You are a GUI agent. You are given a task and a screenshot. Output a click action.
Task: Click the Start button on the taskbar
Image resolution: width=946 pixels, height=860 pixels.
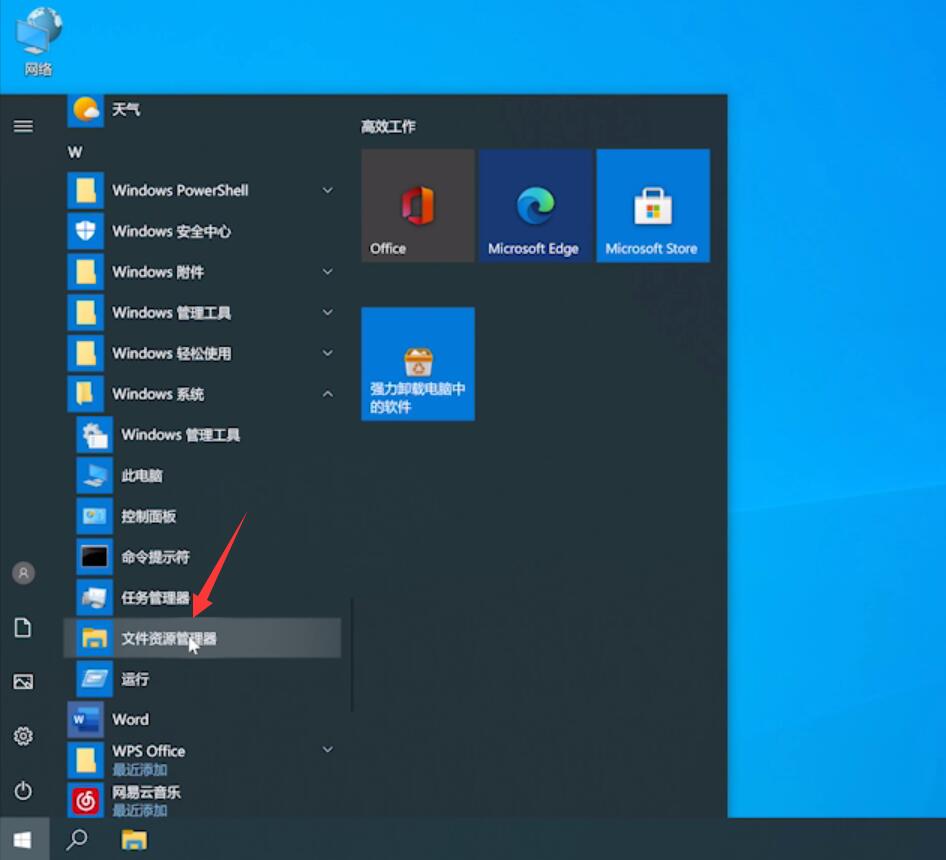(23, 839)
